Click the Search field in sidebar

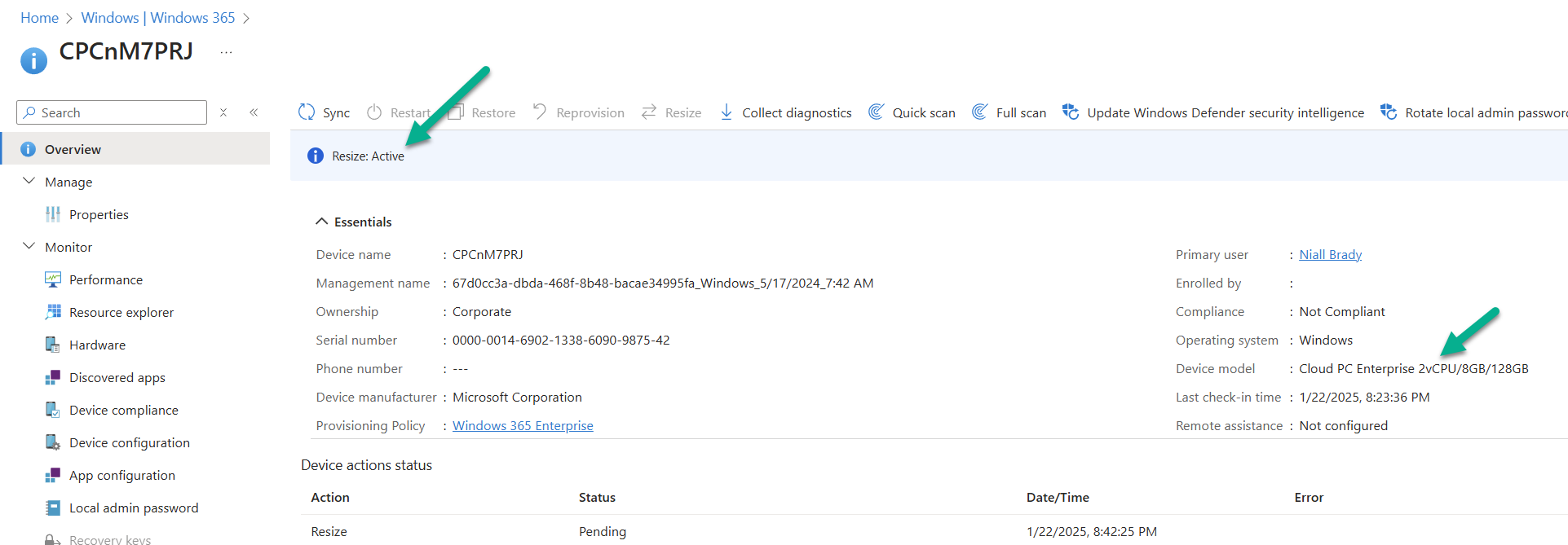point(112,112)
